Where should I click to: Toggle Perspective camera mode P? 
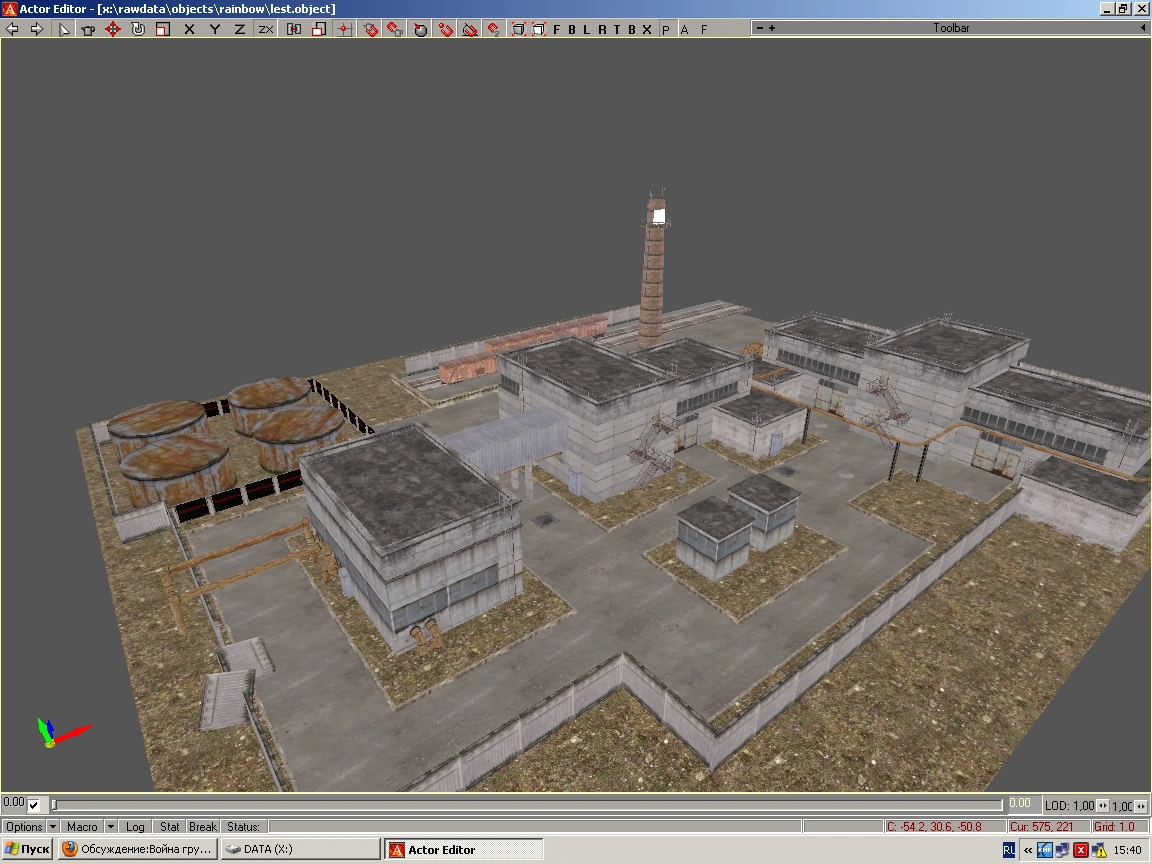point(666,29)
